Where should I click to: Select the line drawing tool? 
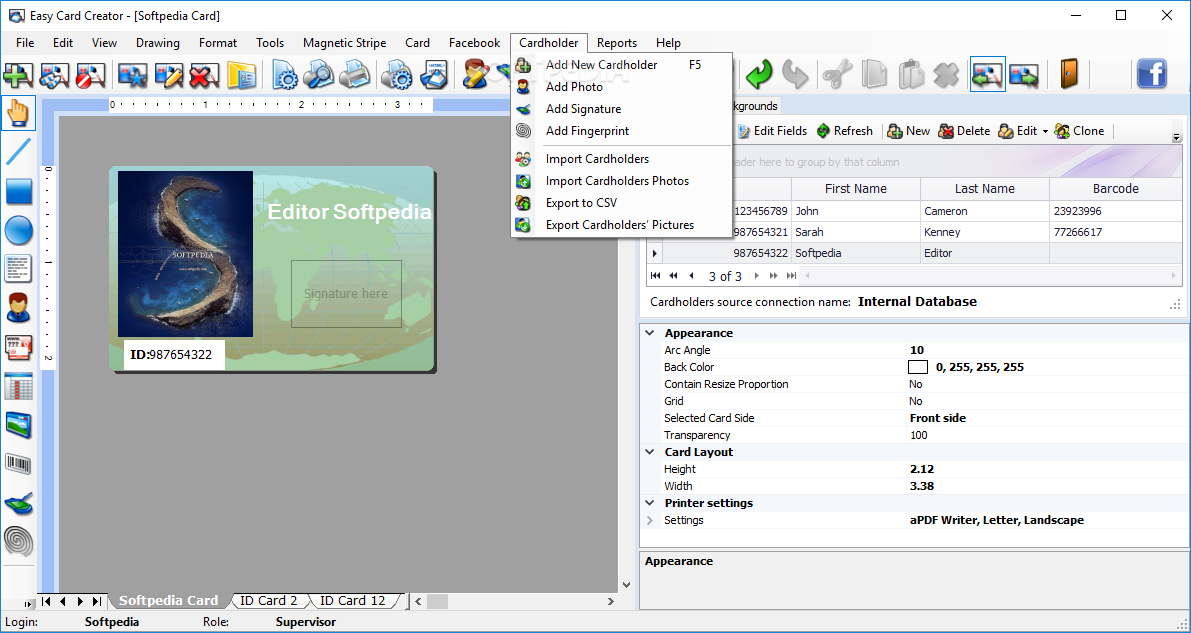point(18,152)
